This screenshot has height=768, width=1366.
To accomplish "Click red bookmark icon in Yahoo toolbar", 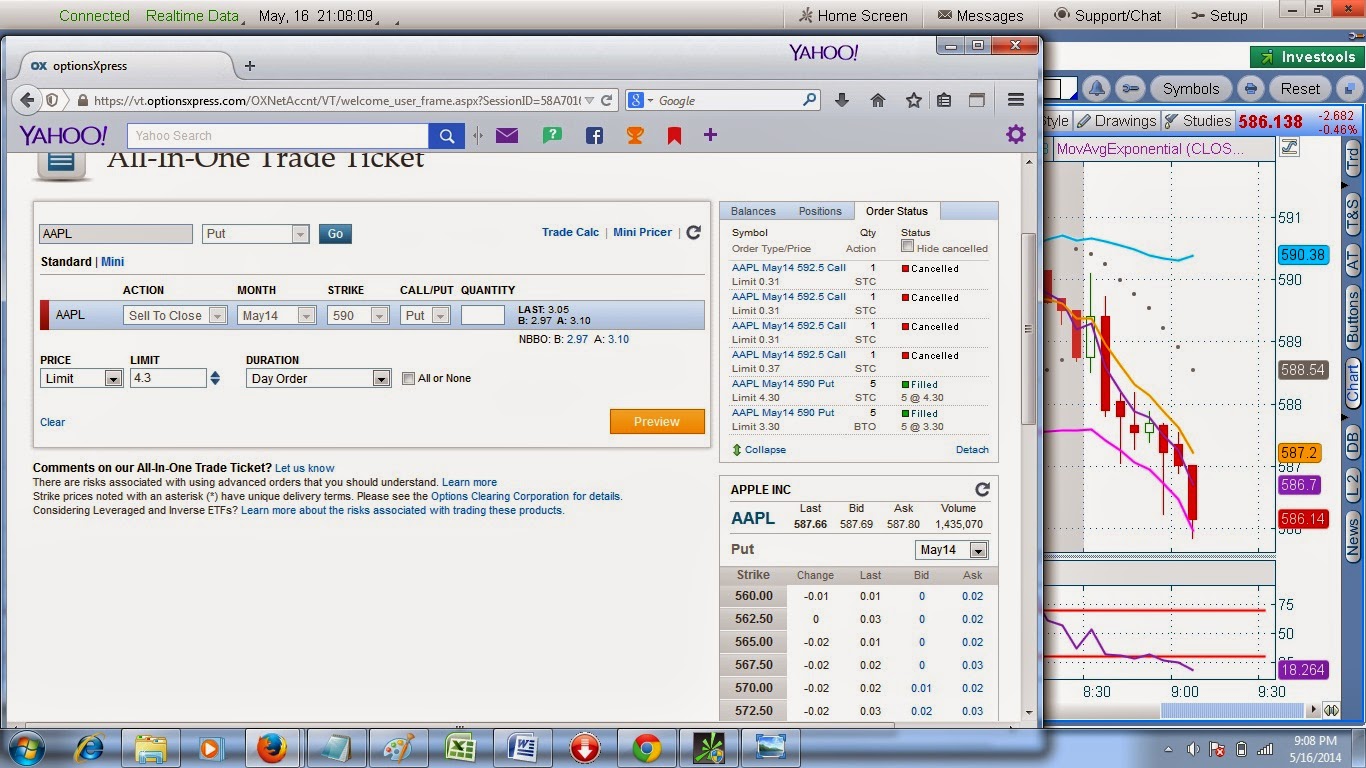I will click(674, 135).
